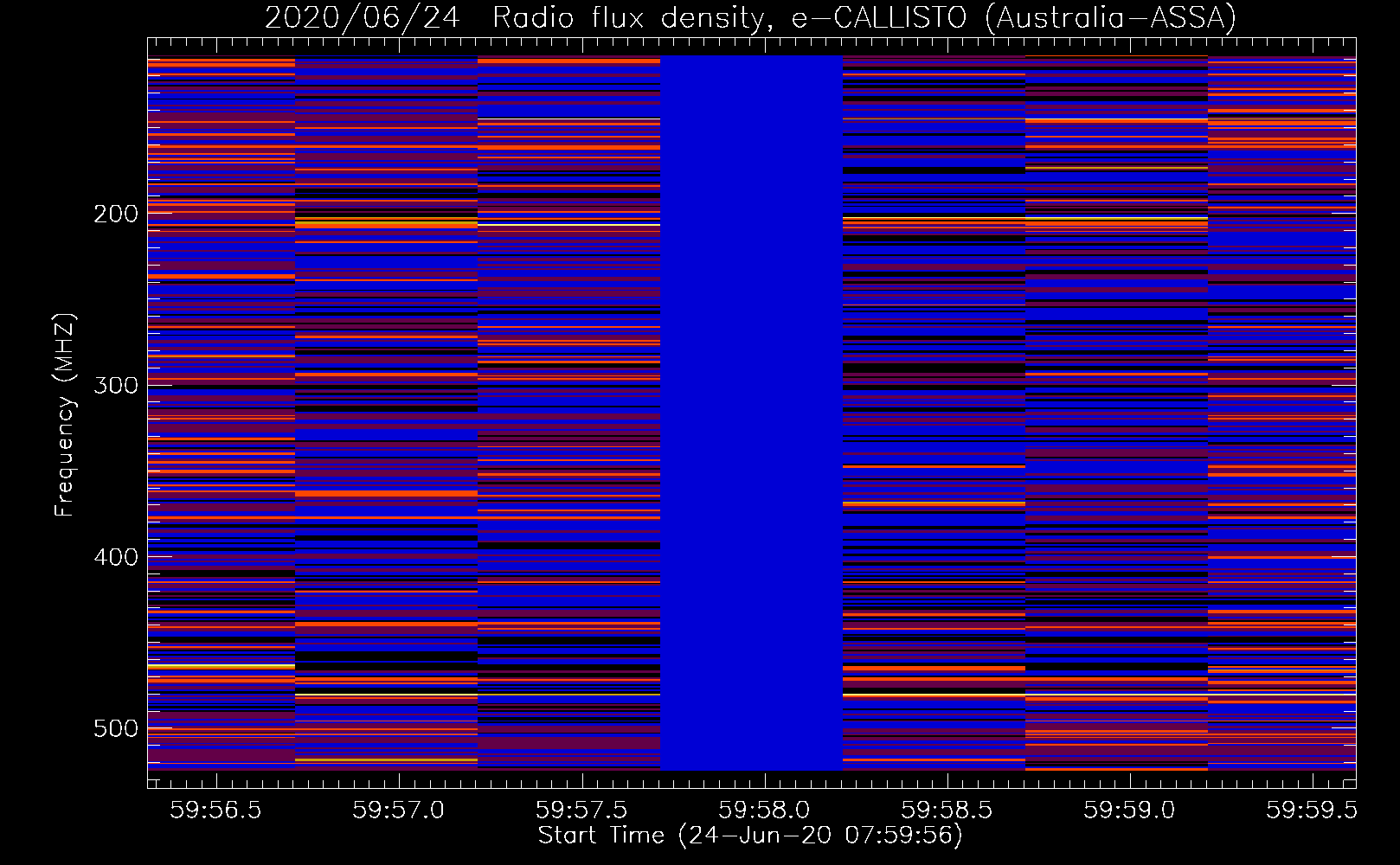Click the 59:59.0 time tick label
1400x865 pixels.
coord(1129,810)
